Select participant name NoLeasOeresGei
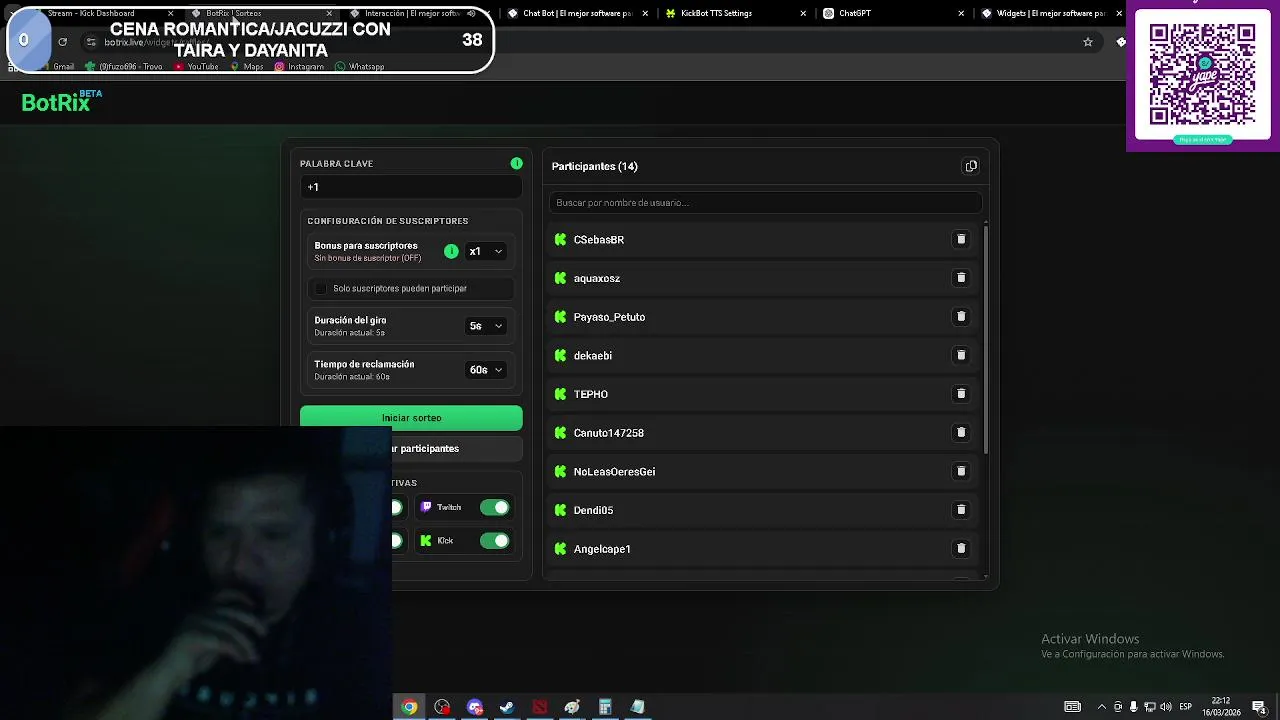 pyautogui.click(x=614, y=472)
